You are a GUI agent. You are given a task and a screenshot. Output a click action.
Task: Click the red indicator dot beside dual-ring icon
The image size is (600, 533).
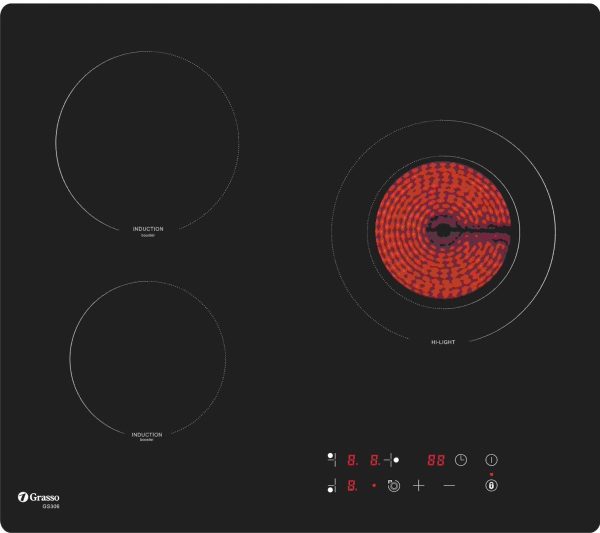click(374, 486)
